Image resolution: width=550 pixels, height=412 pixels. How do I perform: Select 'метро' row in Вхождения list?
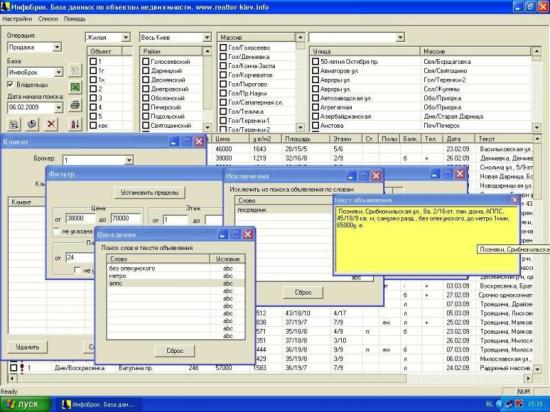tap(175, 276)
